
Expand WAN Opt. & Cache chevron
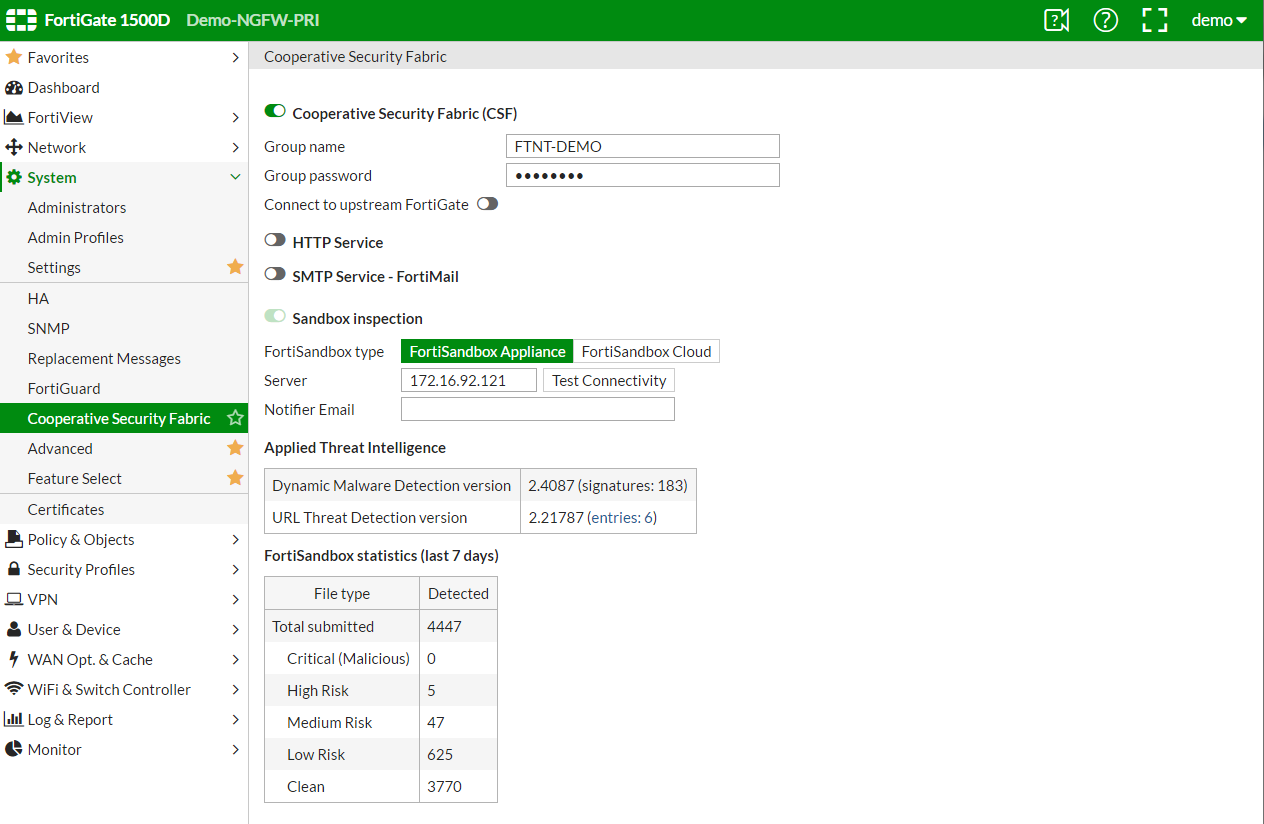[235, 660]
